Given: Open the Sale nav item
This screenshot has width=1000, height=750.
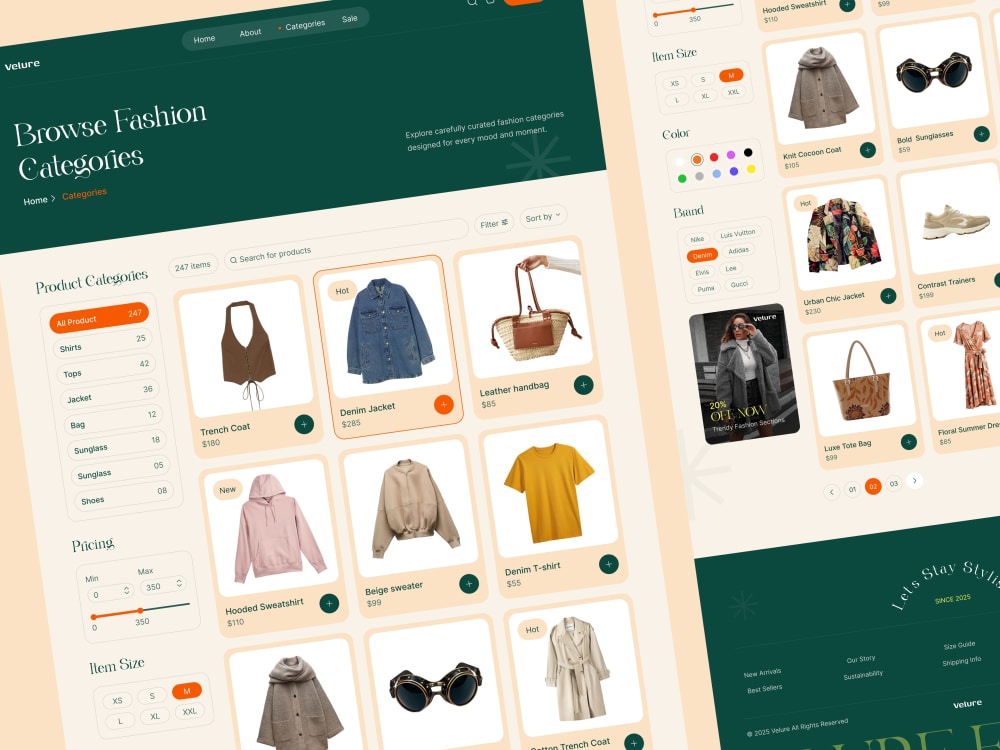Looking at the screenshot, I should pyautogui.click(x=349, y=18).
